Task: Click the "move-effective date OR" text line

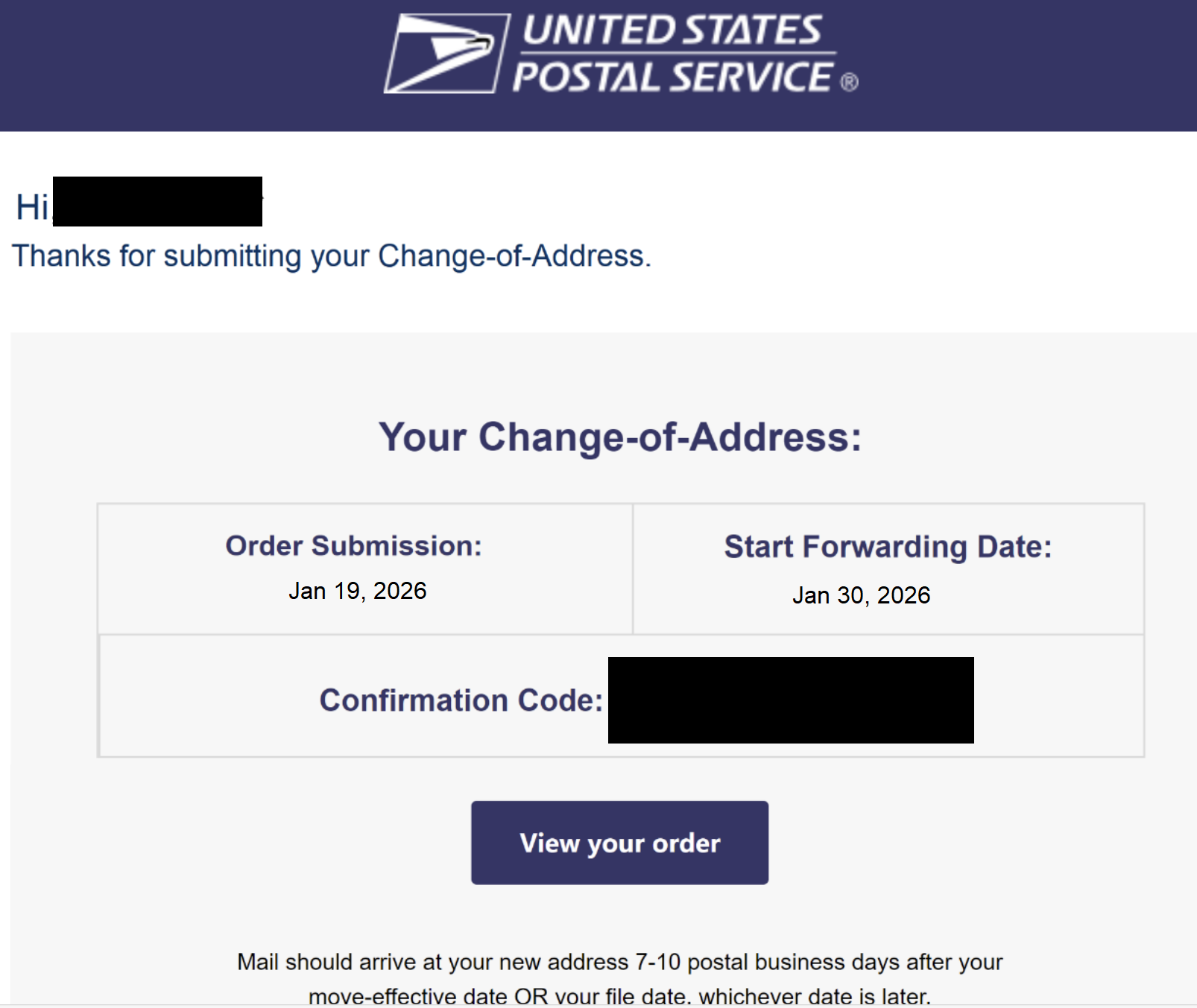Action: pyautogui.click(x=619, y=996)
